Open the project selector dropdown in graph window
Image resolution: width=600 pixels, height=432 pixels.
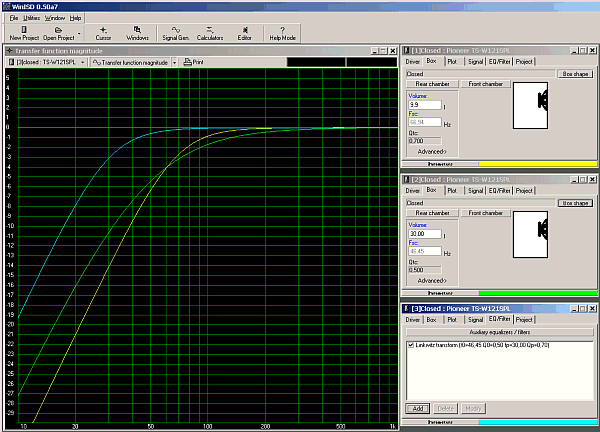83,62
